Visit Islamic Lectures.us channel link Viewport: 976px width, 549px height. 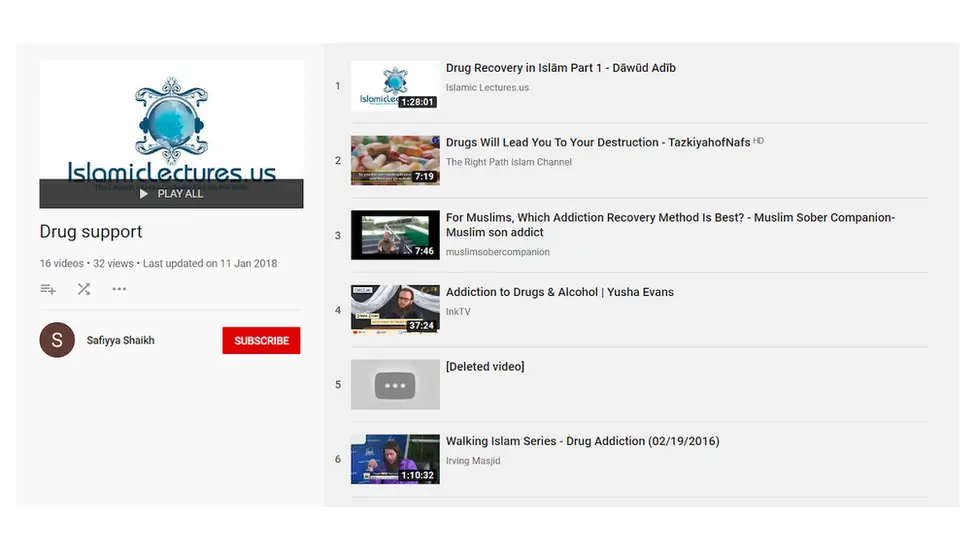pos(487,88)
